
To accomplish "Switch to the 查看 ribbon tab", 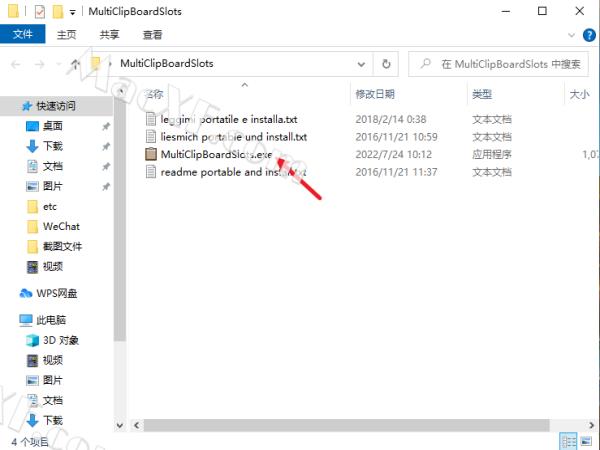I will click(152, 35).
